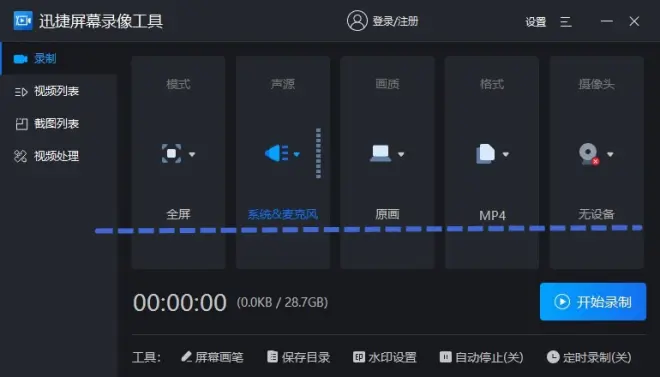Open the 视频处理 sidebar tab

point(59,156)
